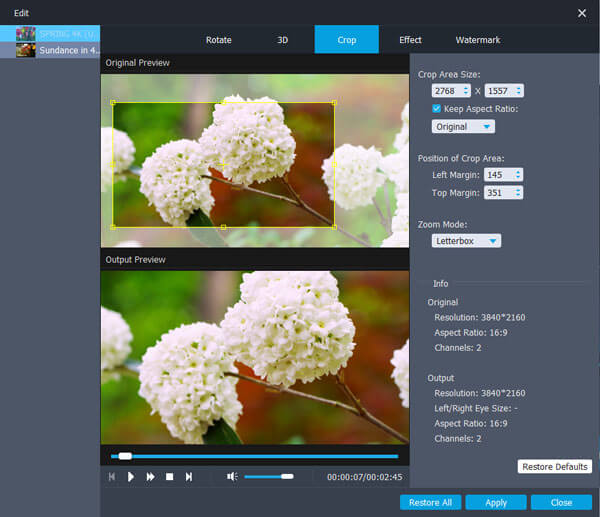The width and height of the screenshot is (600, 517).
Task: Click the video seek bar playhead
Action: click(125, 456)
